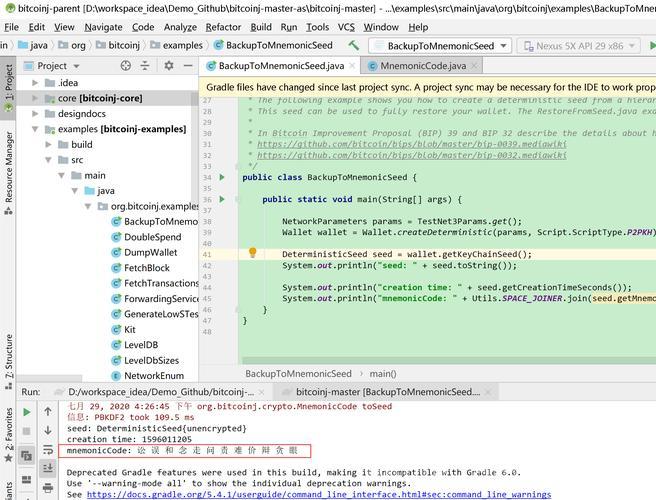Expand the core [bitcoinj-core] module
Viewport: 656px width, 500px height.
35,98
